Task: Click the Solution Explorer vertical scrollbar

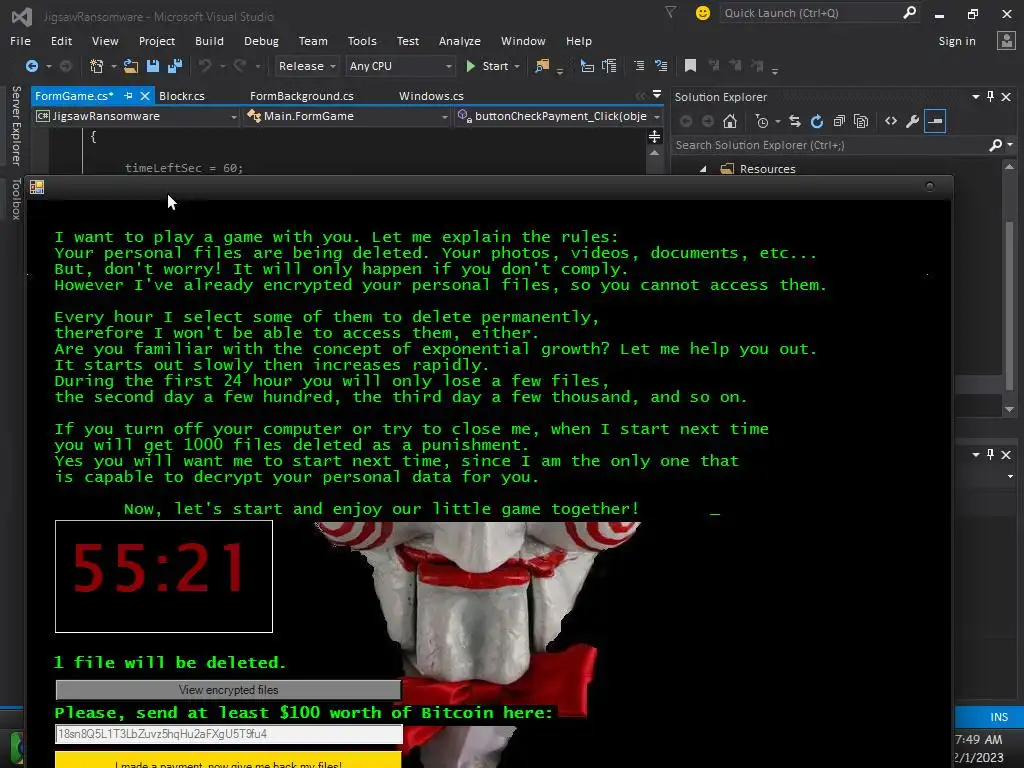Action: (x=1010, y=287)
